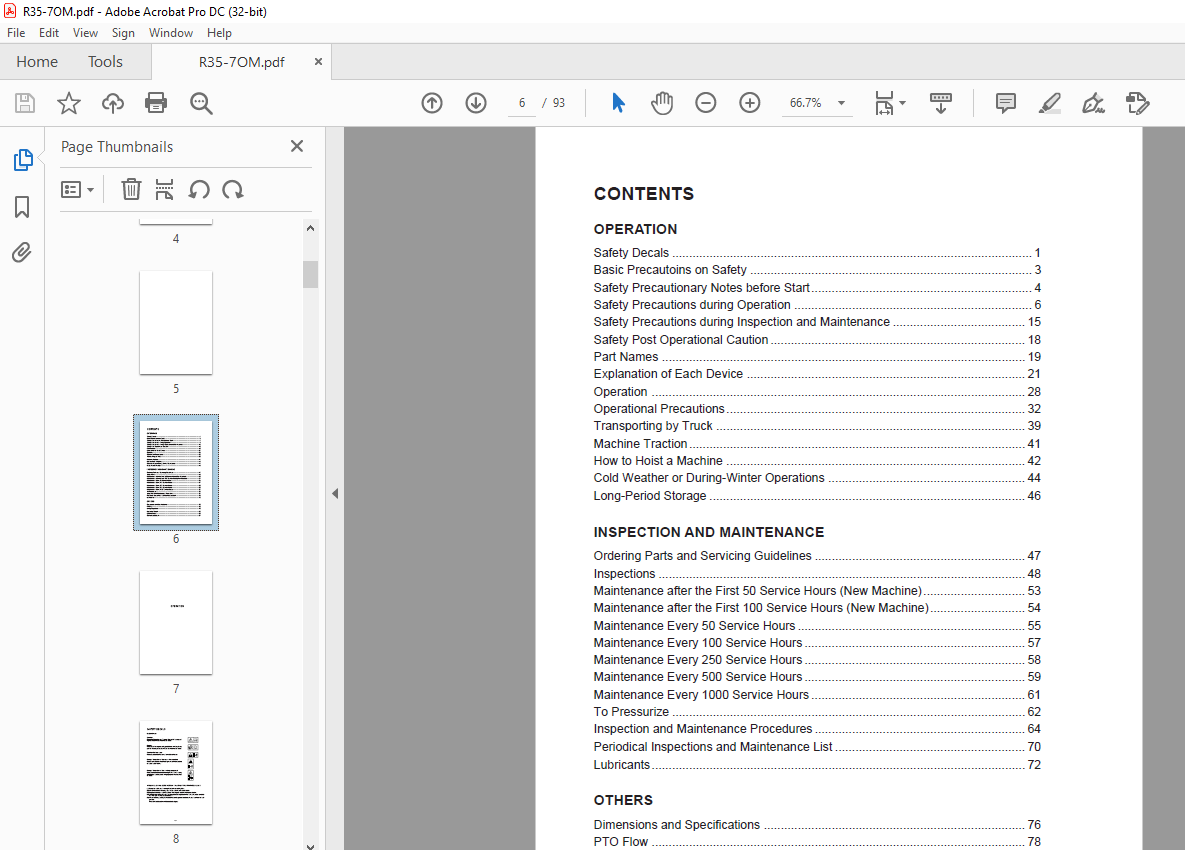
Task: Open the View menu
Action: [85, 33]
